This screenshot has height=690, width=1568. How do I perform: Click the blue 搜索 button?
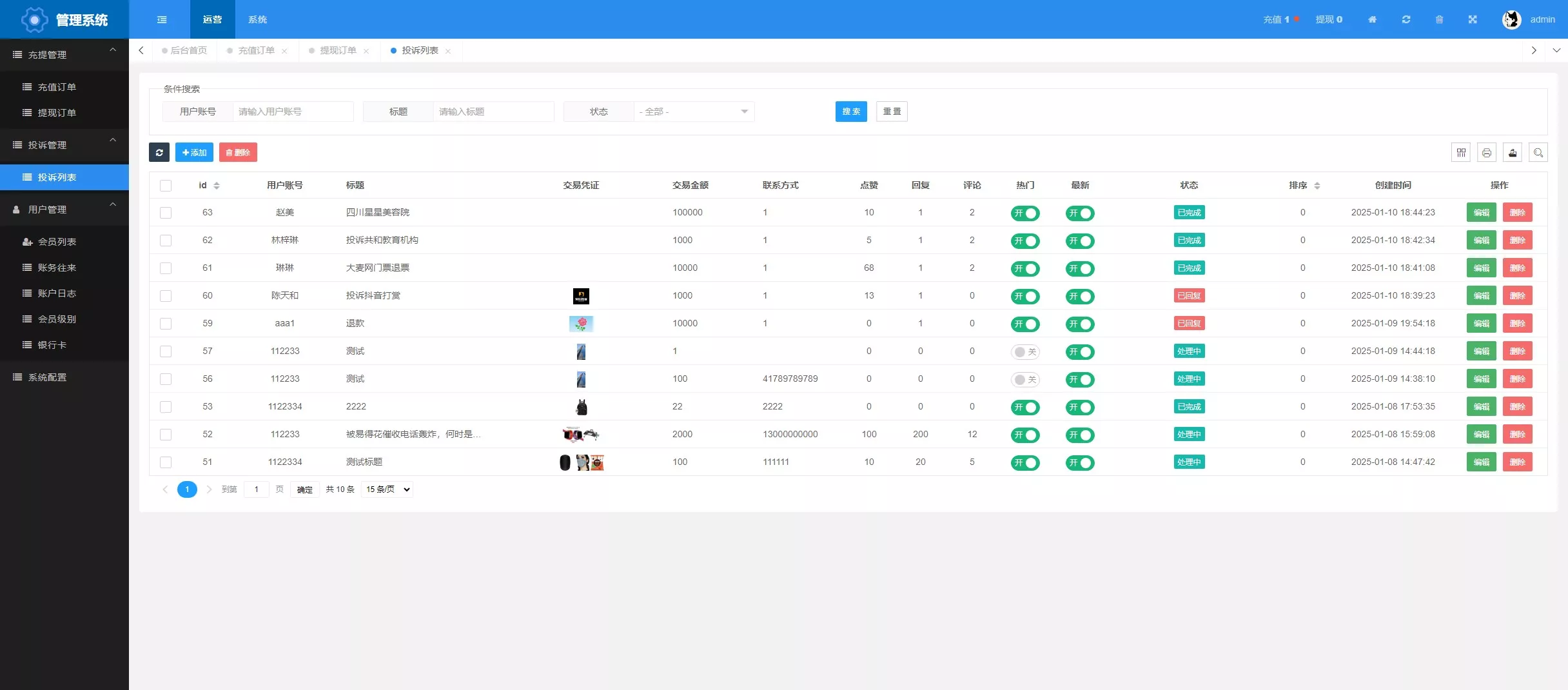851,112
